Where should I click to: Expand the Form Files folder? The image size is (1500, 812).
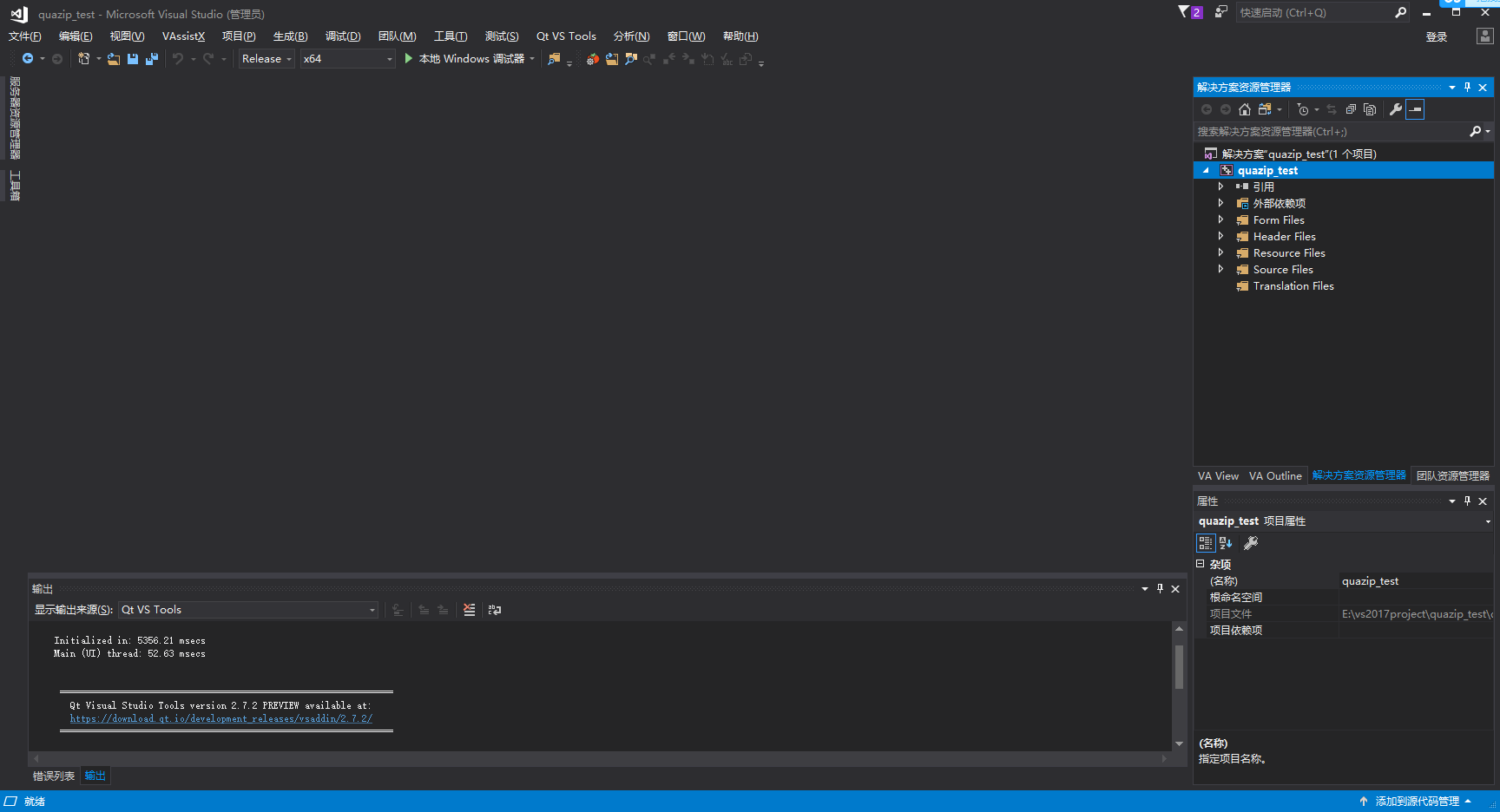click(x=1220, y=219)
